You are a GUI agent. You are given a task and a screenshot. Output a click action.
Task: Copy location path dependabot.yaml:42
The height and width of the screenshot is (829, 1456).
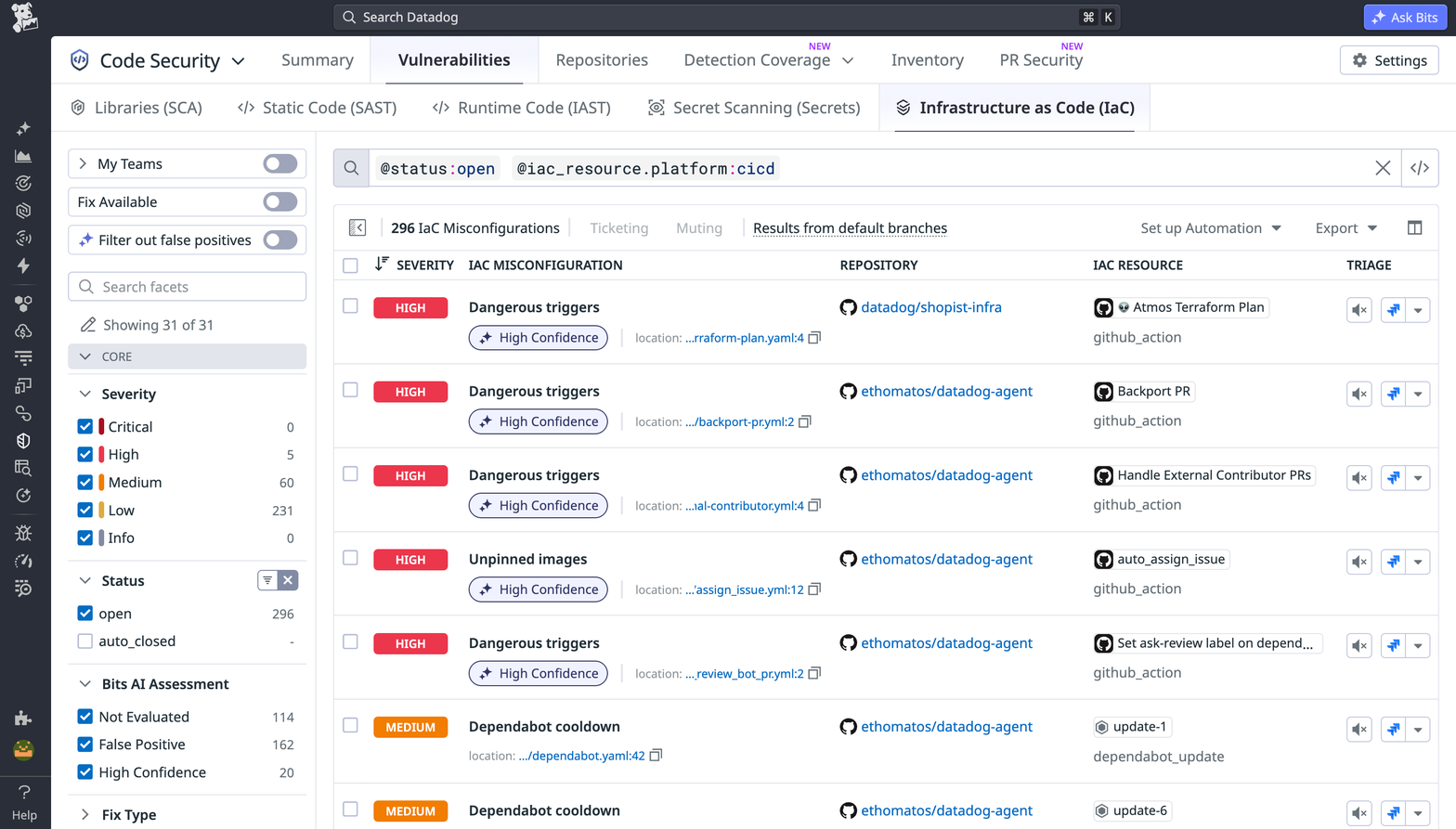[x=656, y=756]
